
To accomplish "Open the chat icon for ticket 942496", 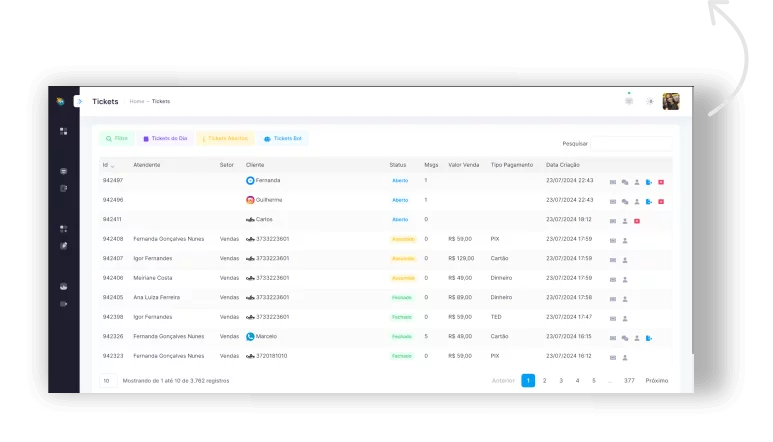I will [625, 202].
